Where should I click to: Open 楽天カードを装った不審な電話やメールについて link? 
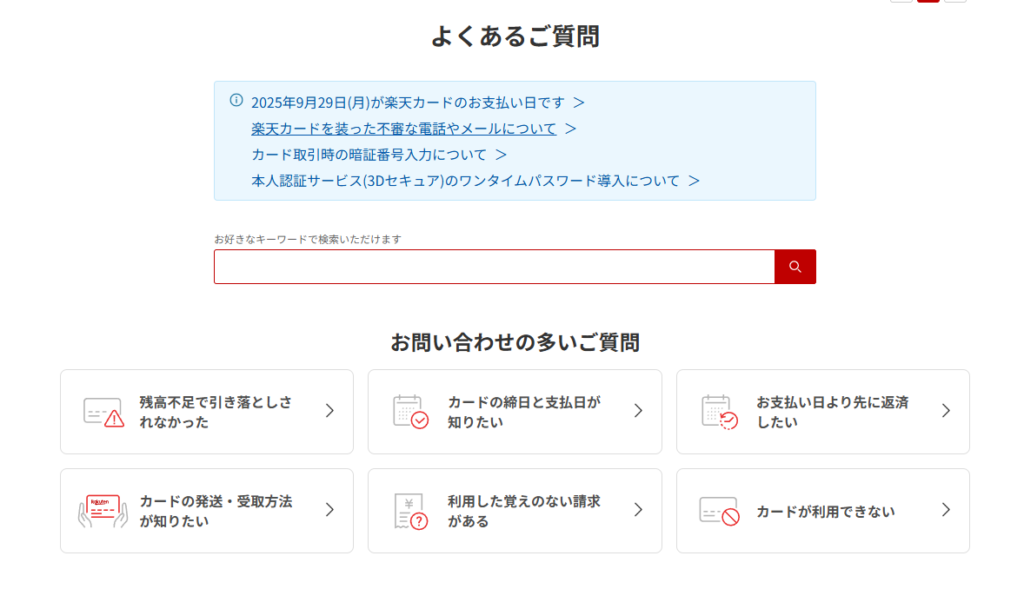pos(404,128)
